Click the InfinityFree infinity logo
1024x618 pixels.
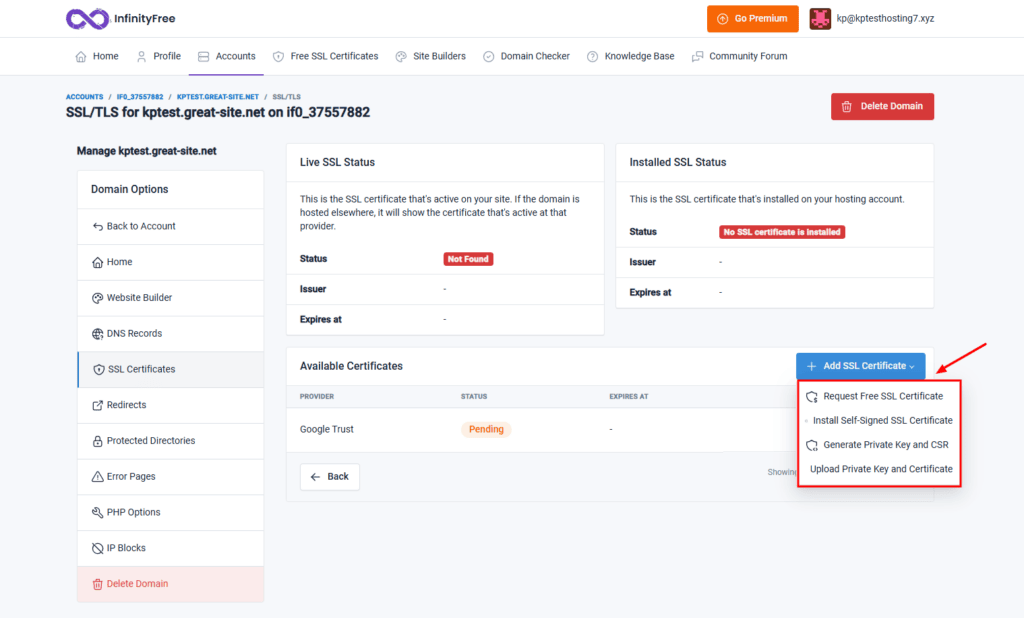pyautogui.click(x=87, y=18)
